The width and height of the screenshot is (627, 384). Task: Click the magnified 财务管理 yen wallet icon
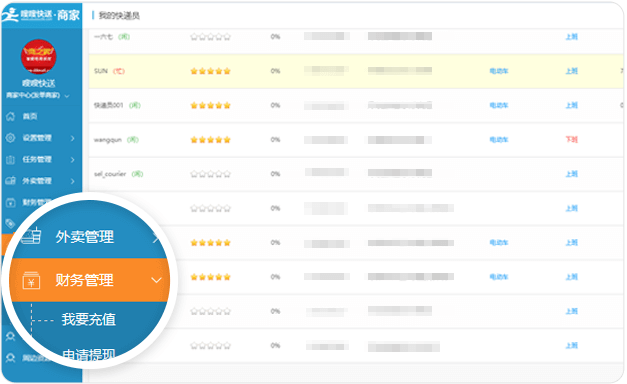tap(31, 280)
